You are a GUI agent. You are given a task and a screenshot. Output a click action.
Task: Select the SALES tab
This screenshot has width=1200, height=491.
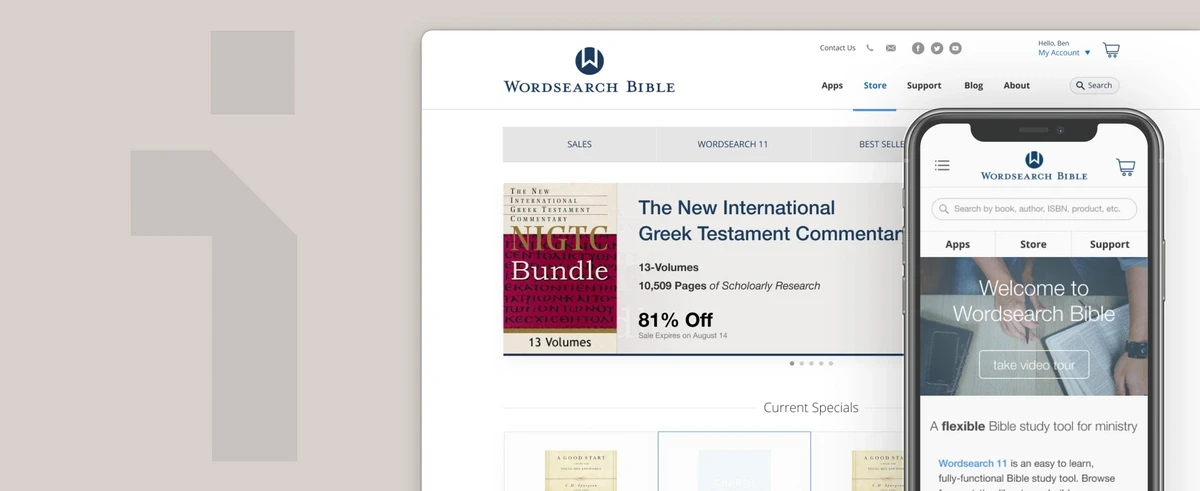579,144
